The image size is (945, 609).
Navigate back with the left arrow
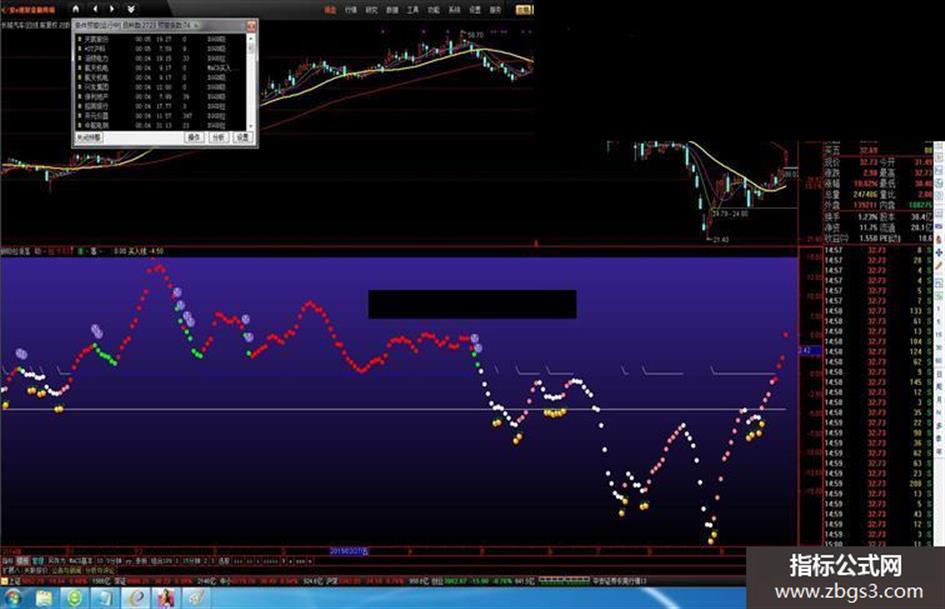[95, 9]
